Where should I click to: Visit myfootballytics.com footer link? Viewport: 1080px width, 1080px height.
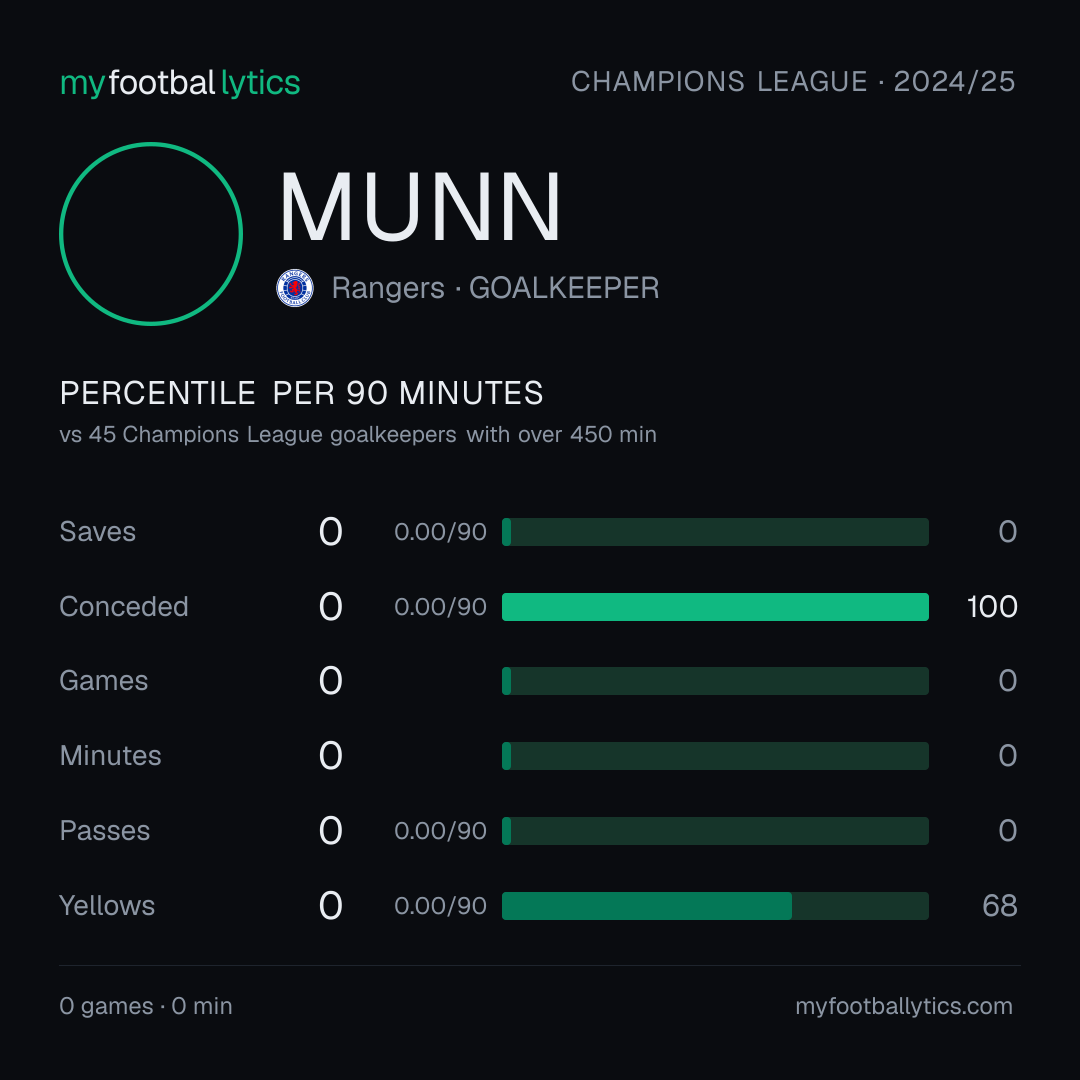click(x=904, y=1006)
